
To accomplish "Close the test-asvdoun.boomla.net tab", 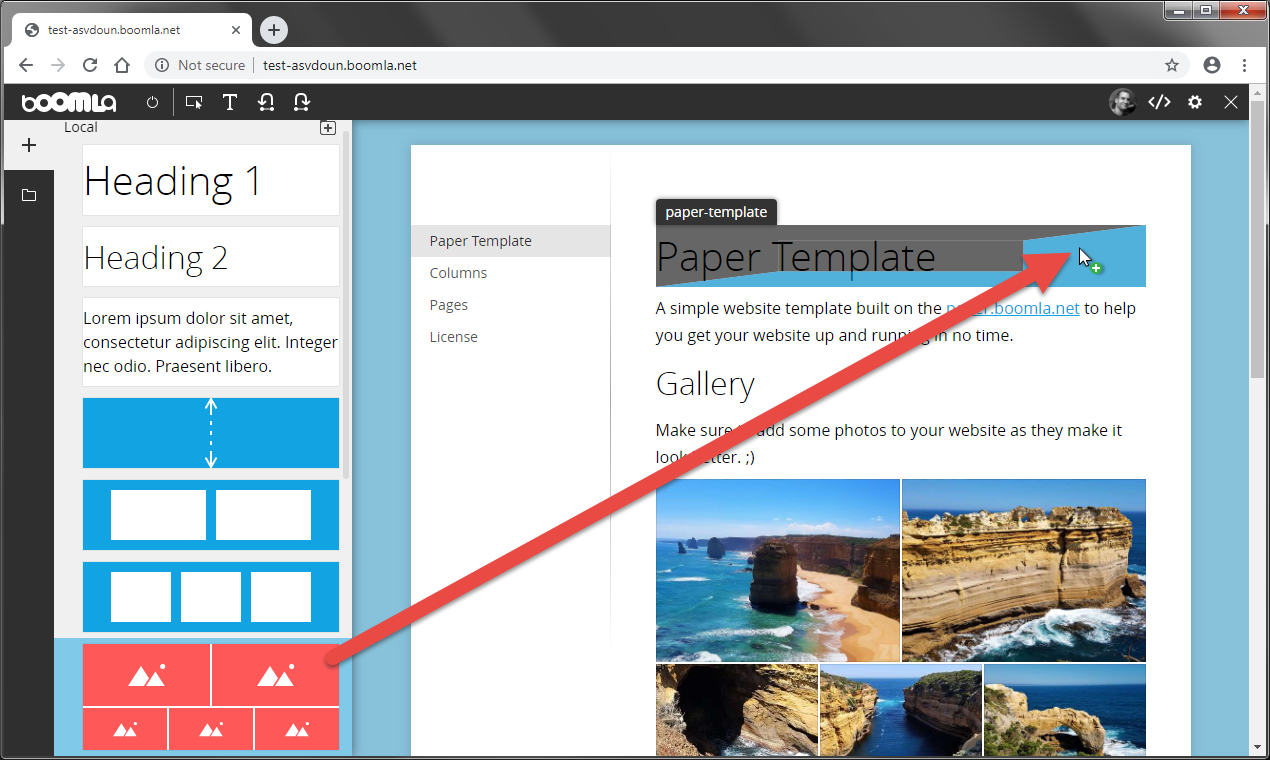I will (x=236, y=30).
